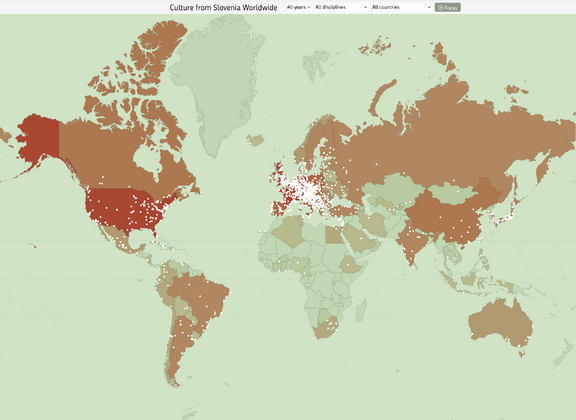Select Madagascar on the map
The image size is (576, 420).
[x=362, y=310]
